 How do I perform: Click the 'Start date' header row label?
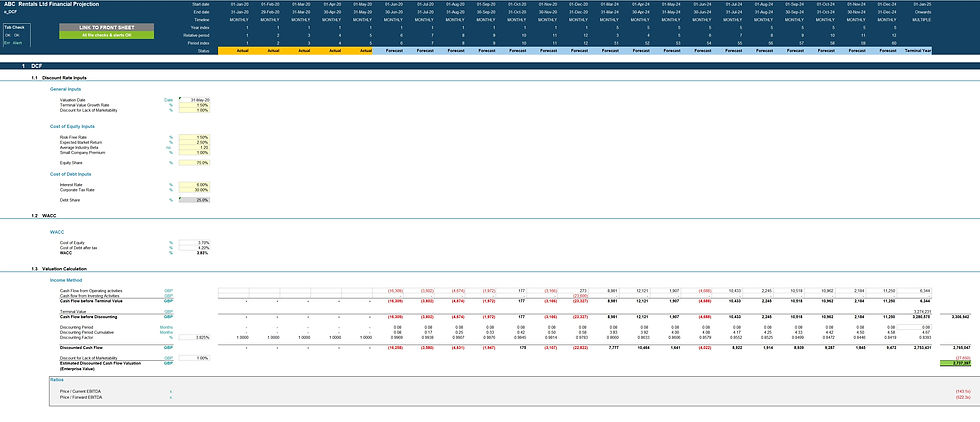point(201,4)
